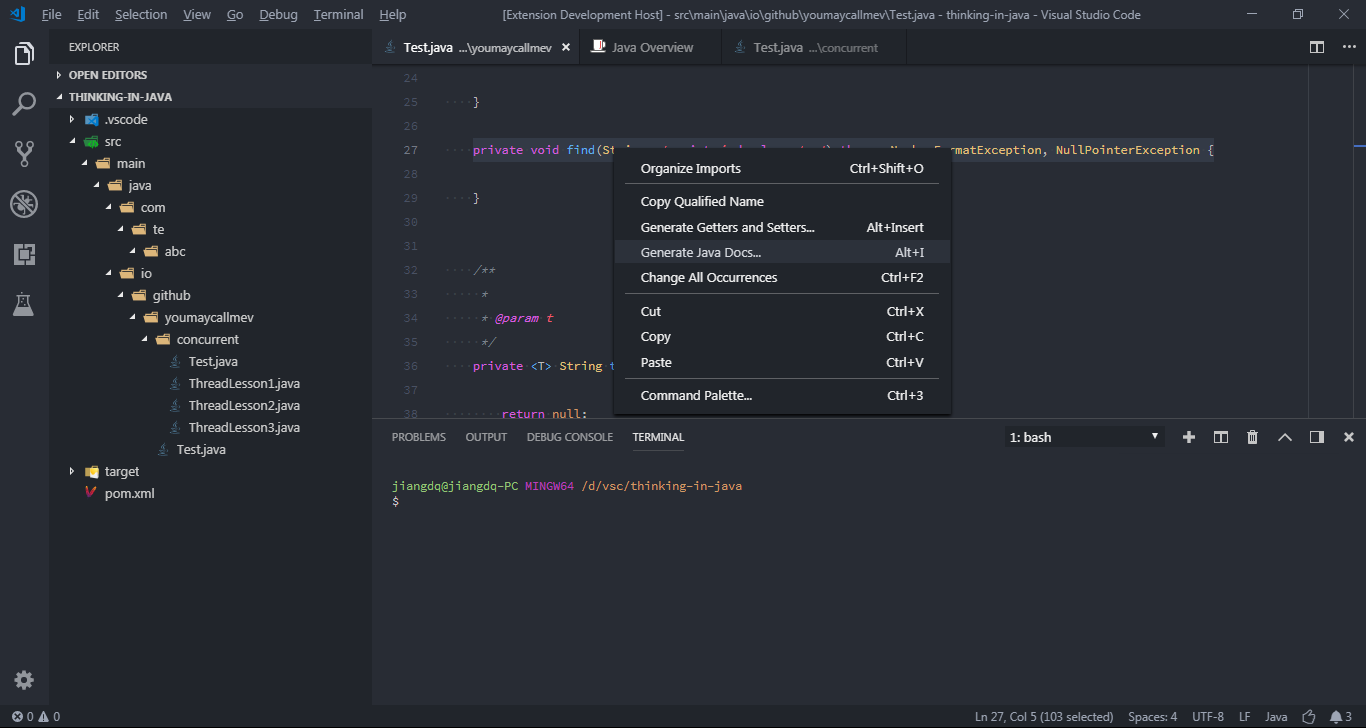This screenshot has width=1366, height=728.
Task: Open the Search view in activity bar
Action: pyautogui.click(x=24, y=104)
